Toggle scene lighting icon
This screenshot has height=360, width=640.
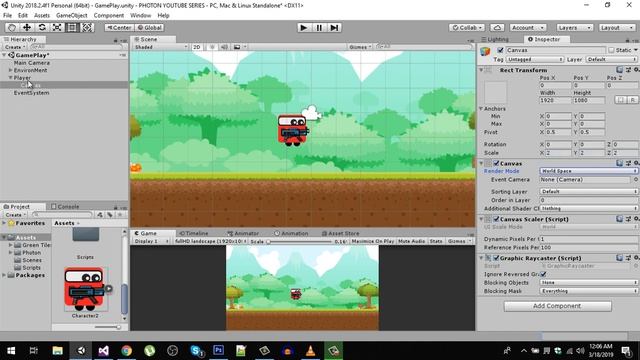point(212,47)
